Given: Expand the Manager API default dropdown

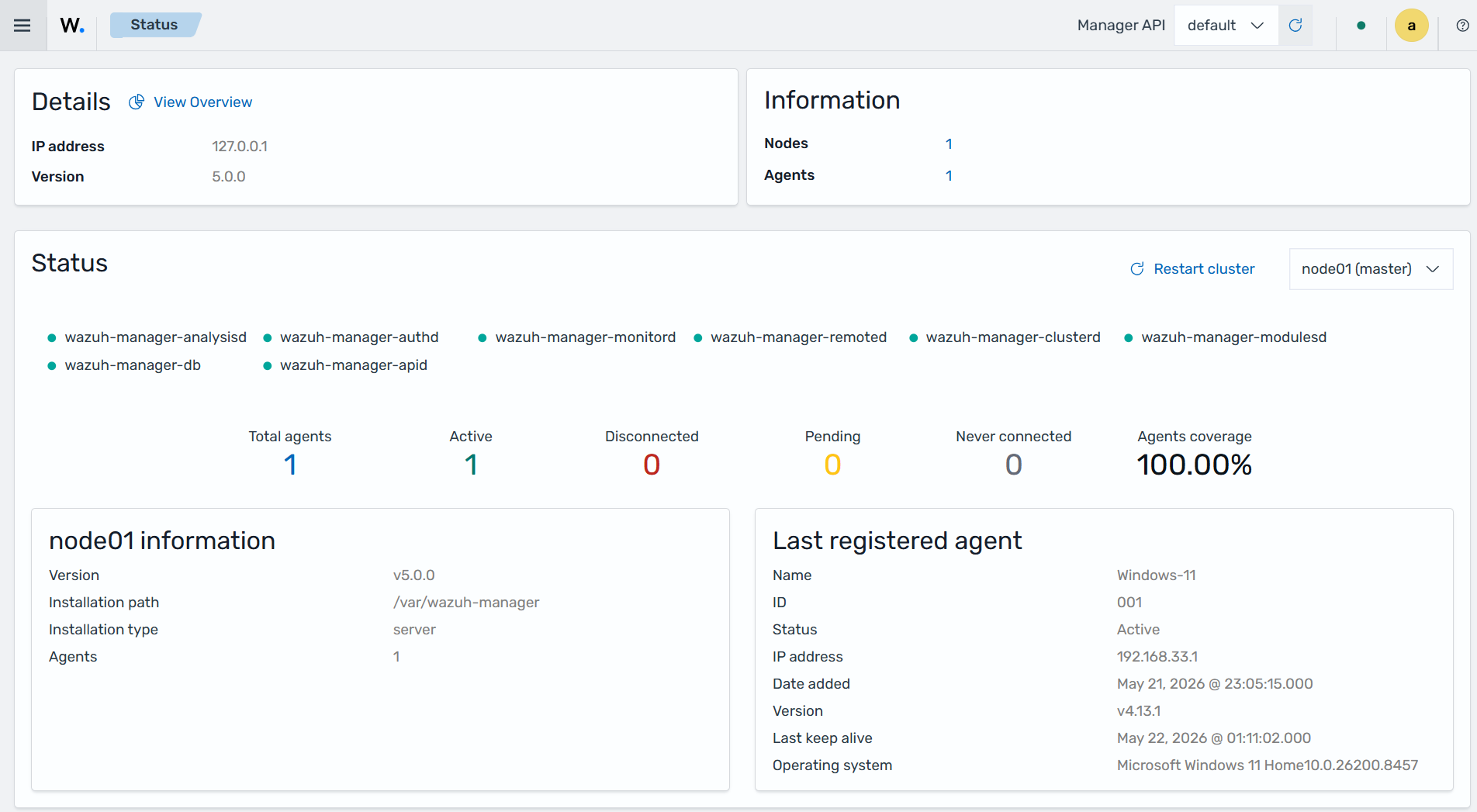Looking at the screenshot, I should click(1226, 26).
